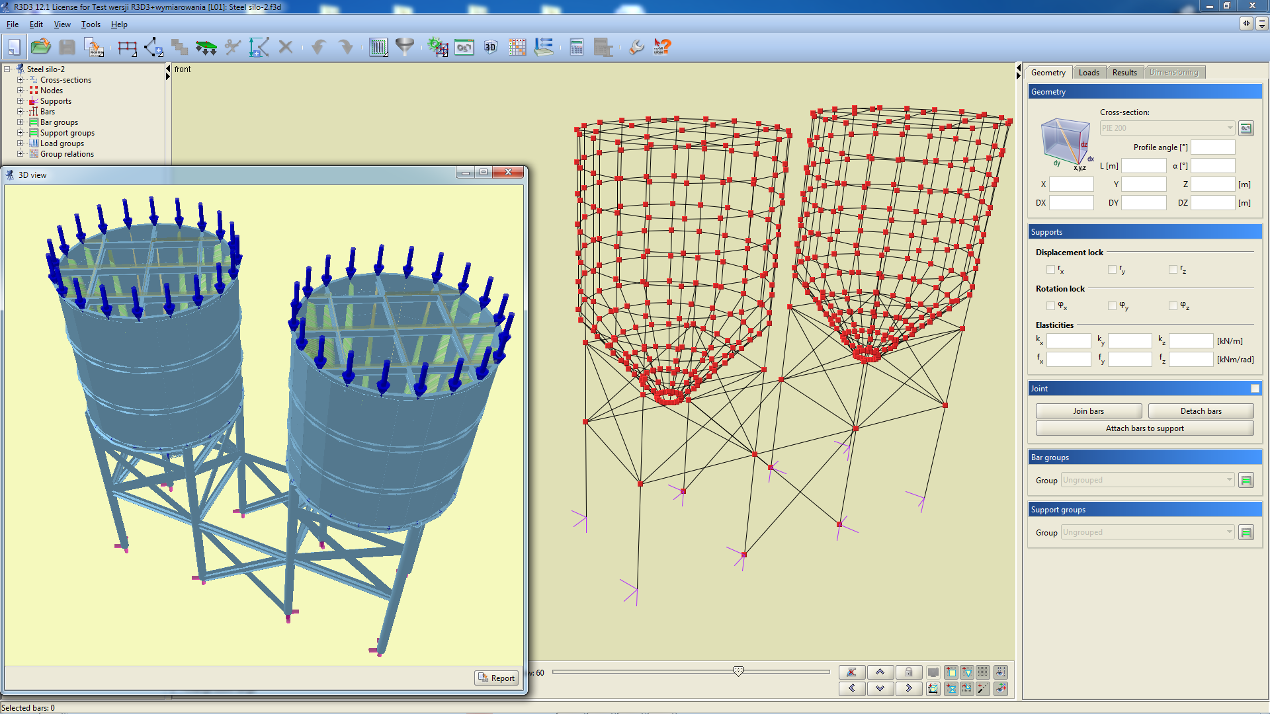Click the calculator icon in toolbar
The width and height of the screenshot is (1270, 714).
pyautogui.click(x=576, y=46)
